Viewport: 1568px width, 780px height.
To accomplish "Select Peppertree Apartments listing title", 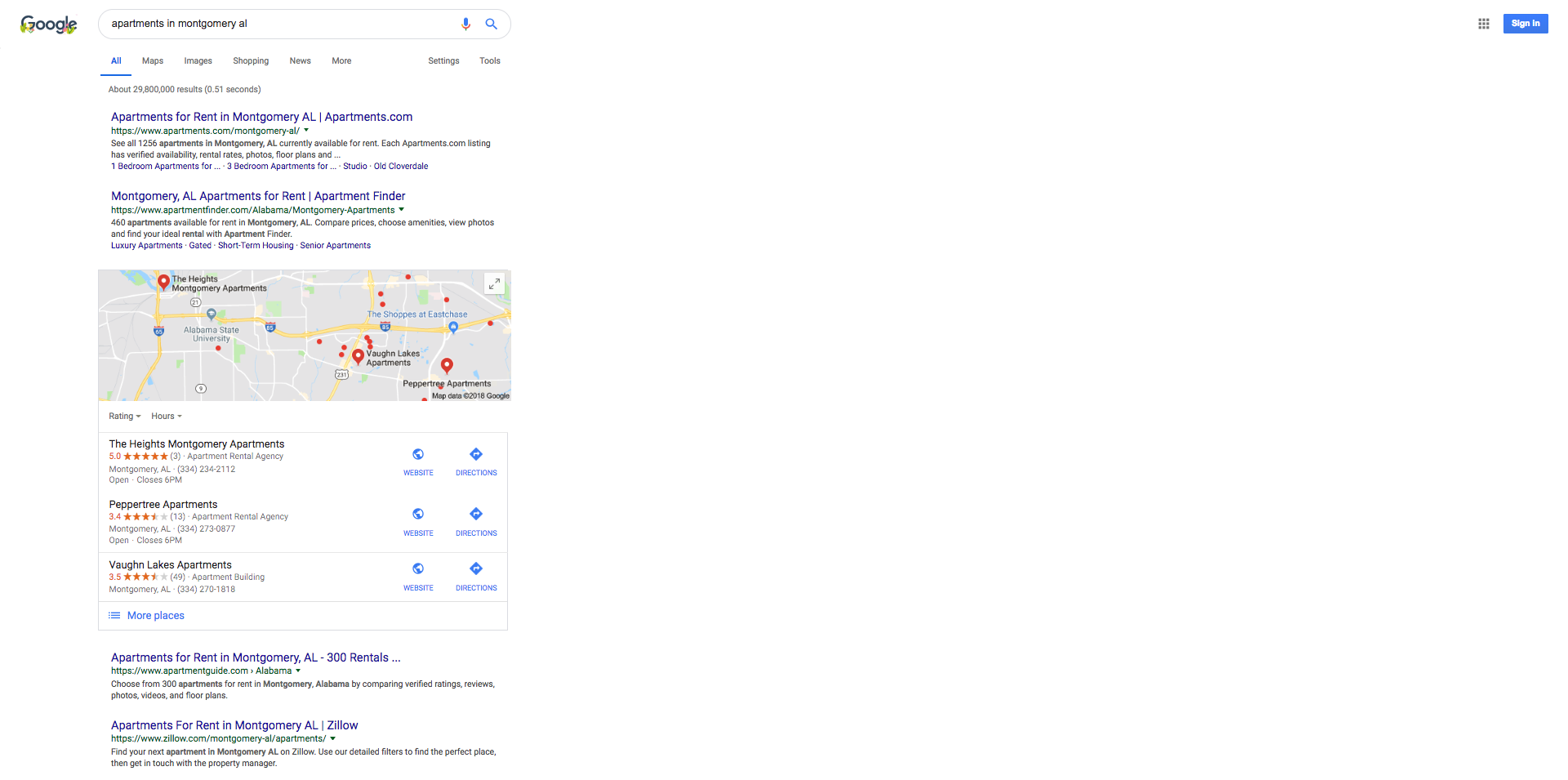I will click(163, 505).
